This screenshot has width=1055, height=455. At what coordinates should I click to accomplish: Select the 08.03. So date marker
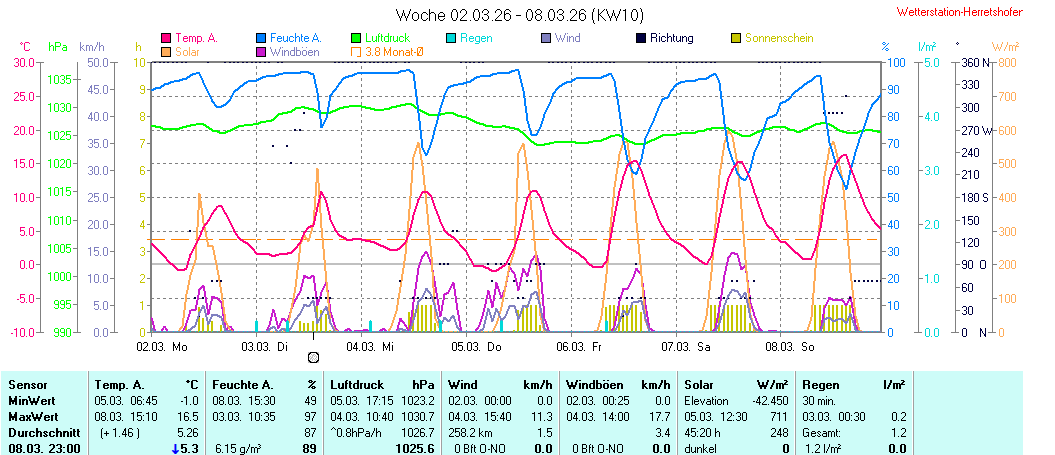[790, 345]
